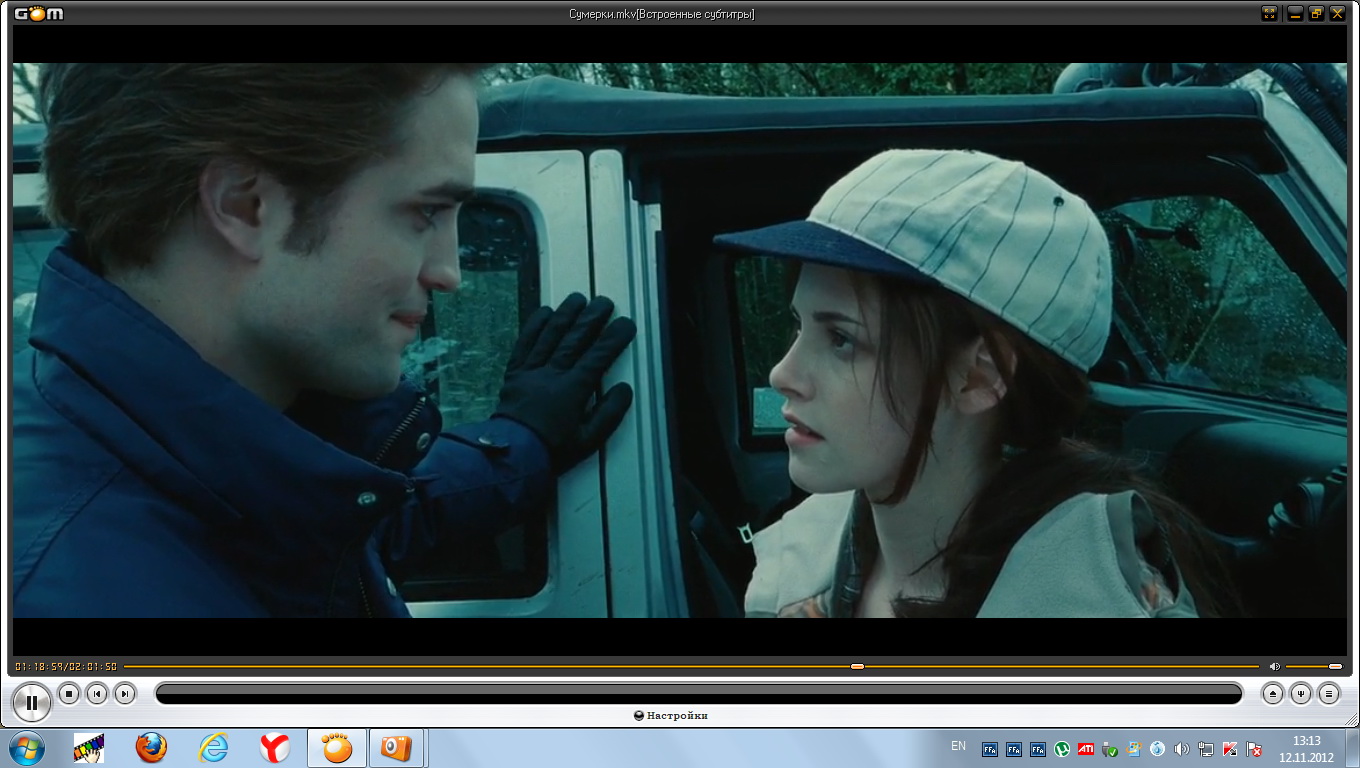Click the playback seek bar handle
1360x768 pixels.
coord(857,666)
